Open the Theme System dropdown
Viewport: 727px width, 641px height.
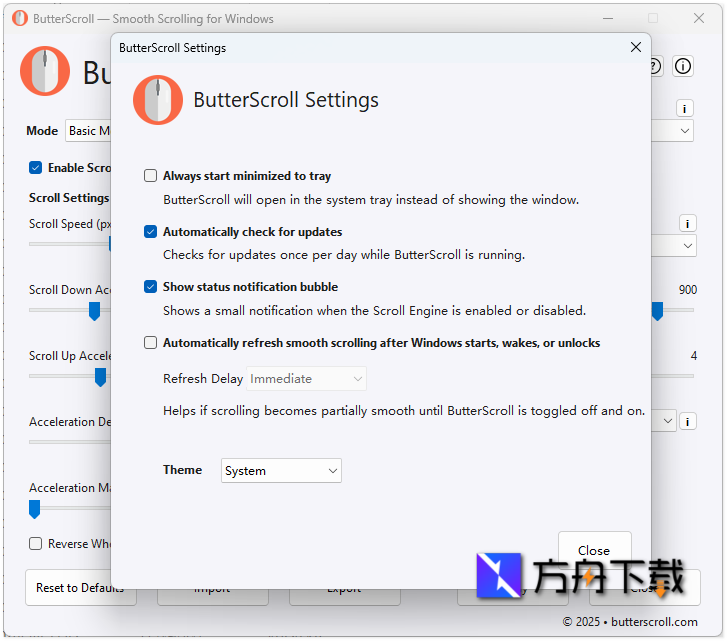(281, 470)
